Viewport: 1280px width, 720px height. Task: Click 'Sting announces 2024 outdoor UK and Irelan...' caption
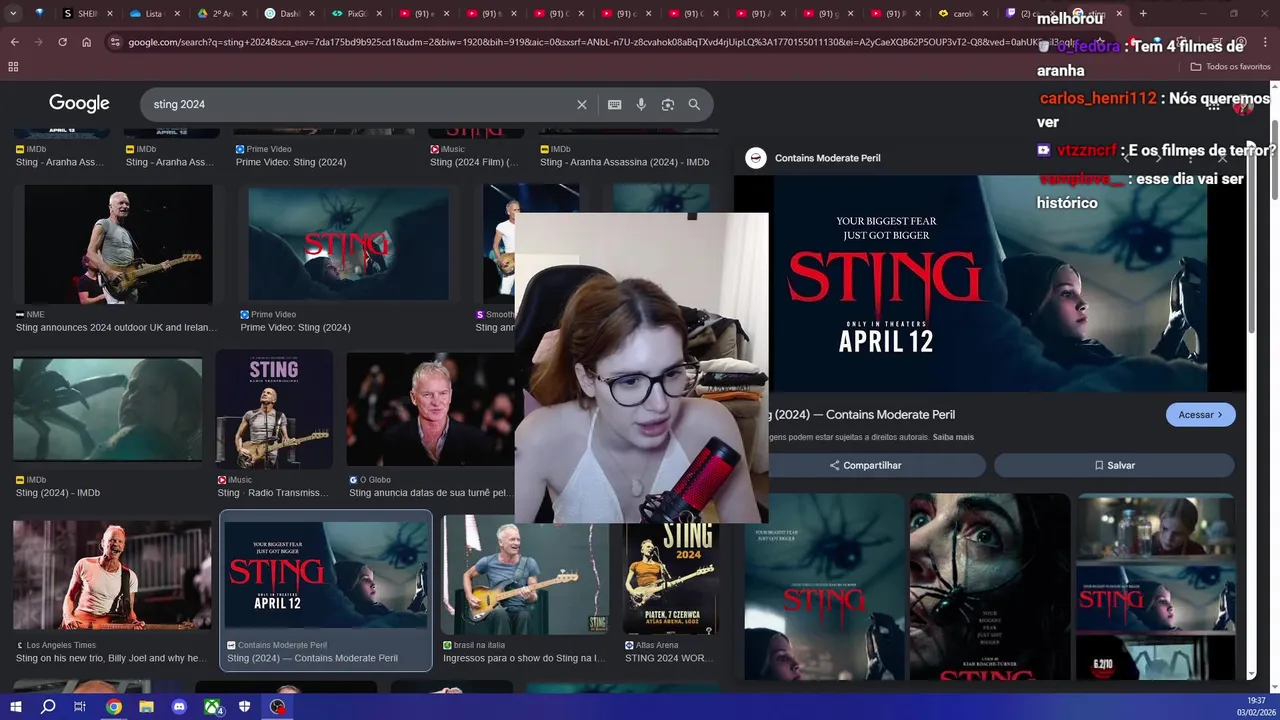(x=116, y=327)
